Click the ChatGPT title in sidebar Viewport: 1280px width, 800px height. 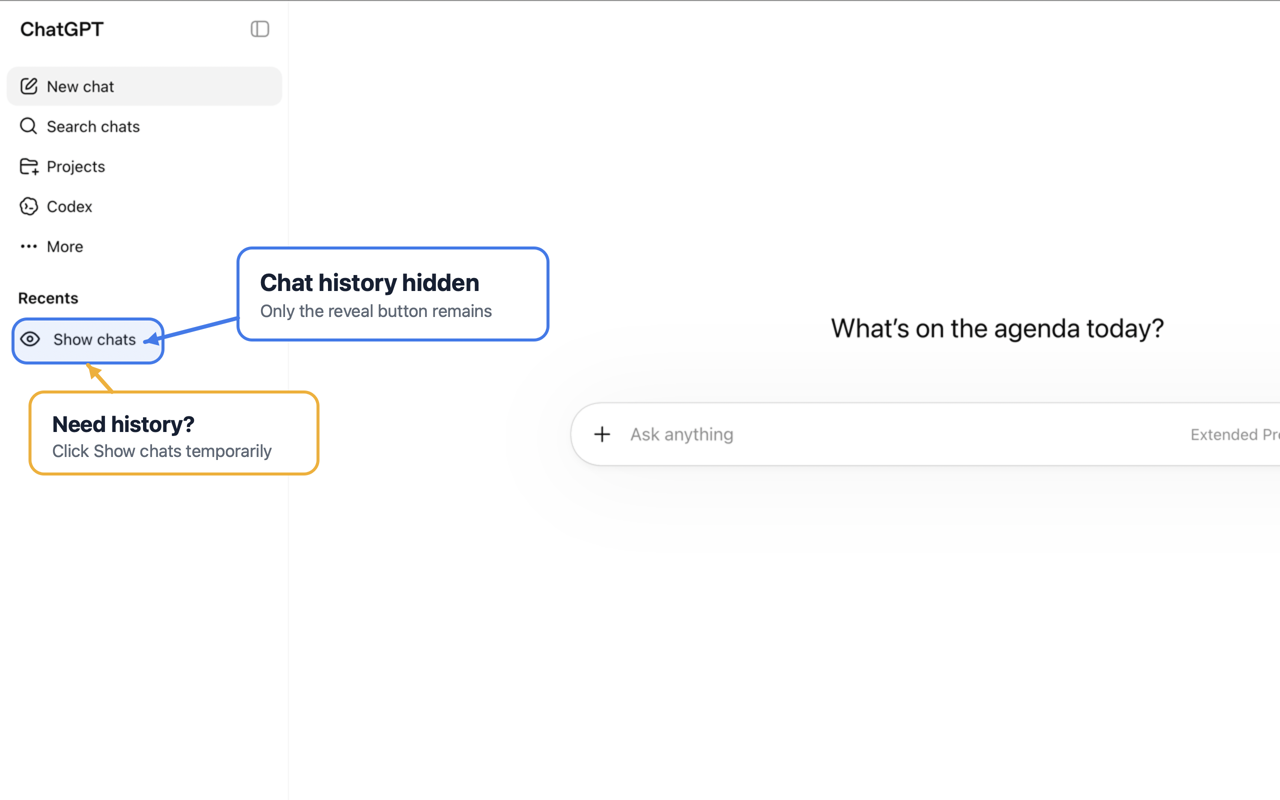pos(62,29)
